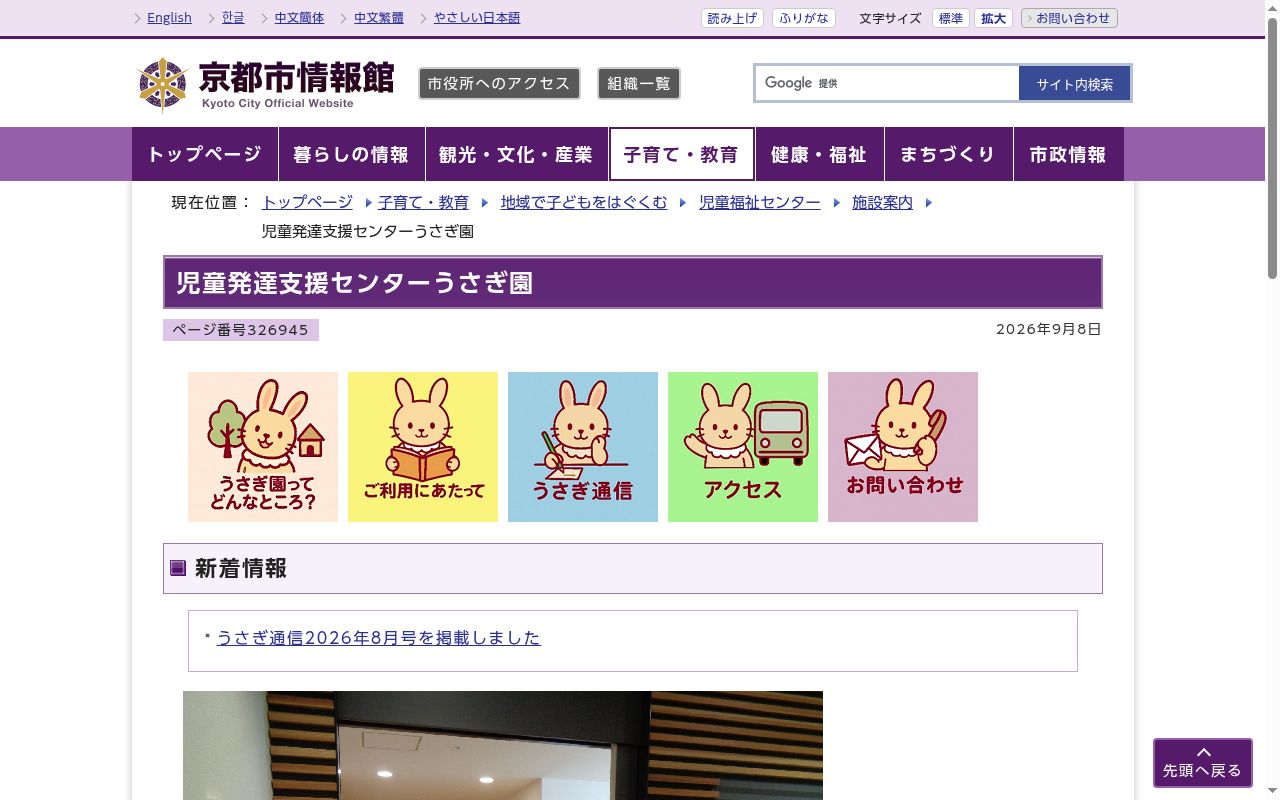Click the サイト内検索 button
This screenshot has width=1280, height=800.
(1075, 84)
